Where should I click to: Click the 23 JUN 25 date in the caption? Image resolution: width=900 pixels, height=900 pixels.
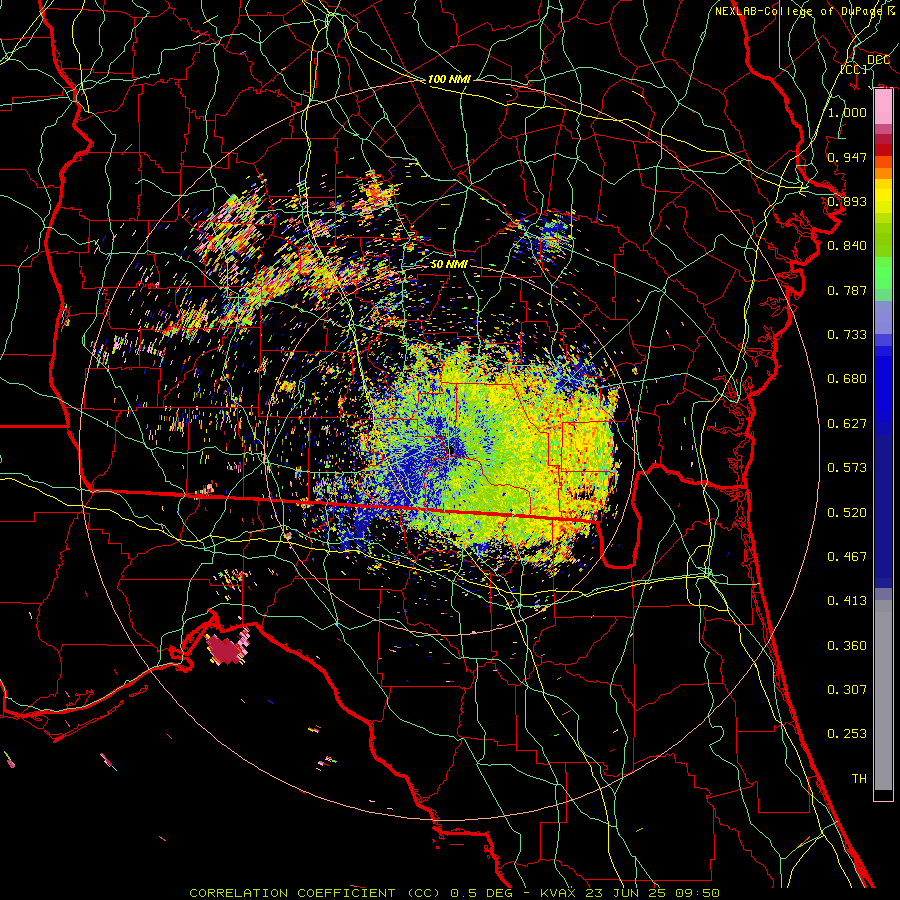point(627,893)
